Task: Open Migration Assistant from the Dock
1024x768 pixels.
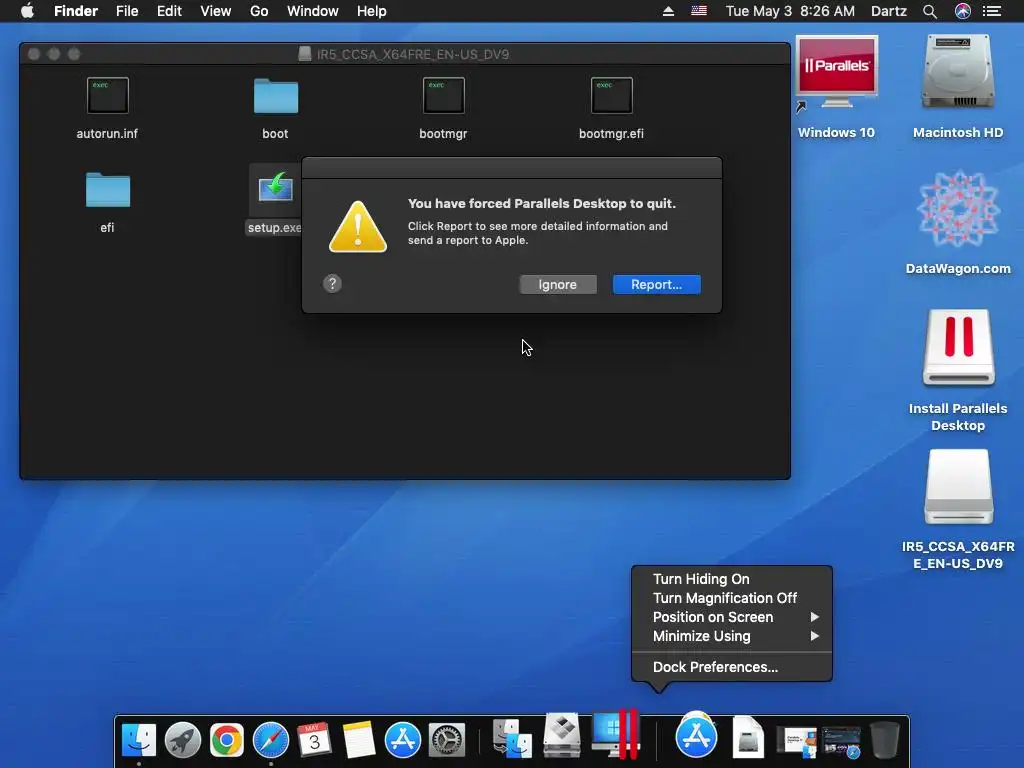Action: pos(512,739)
